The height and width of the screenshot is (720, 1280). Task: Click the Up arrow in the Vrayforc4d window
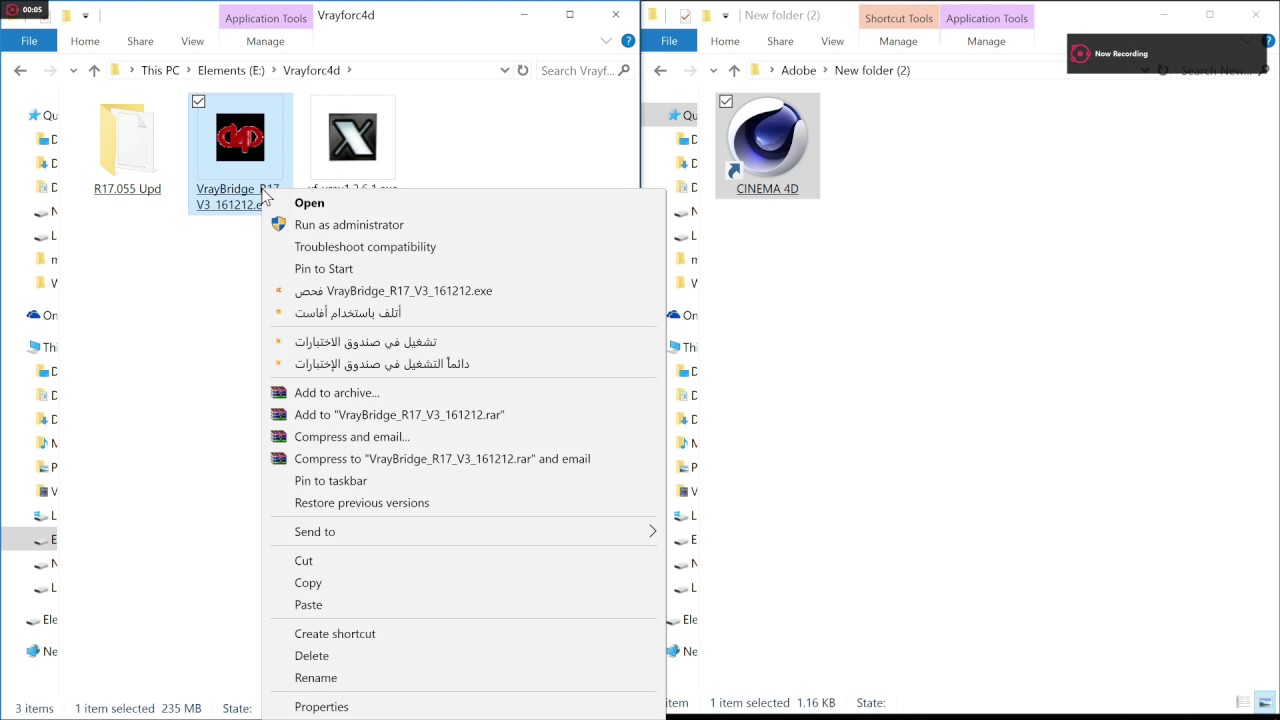pos(94,70)
